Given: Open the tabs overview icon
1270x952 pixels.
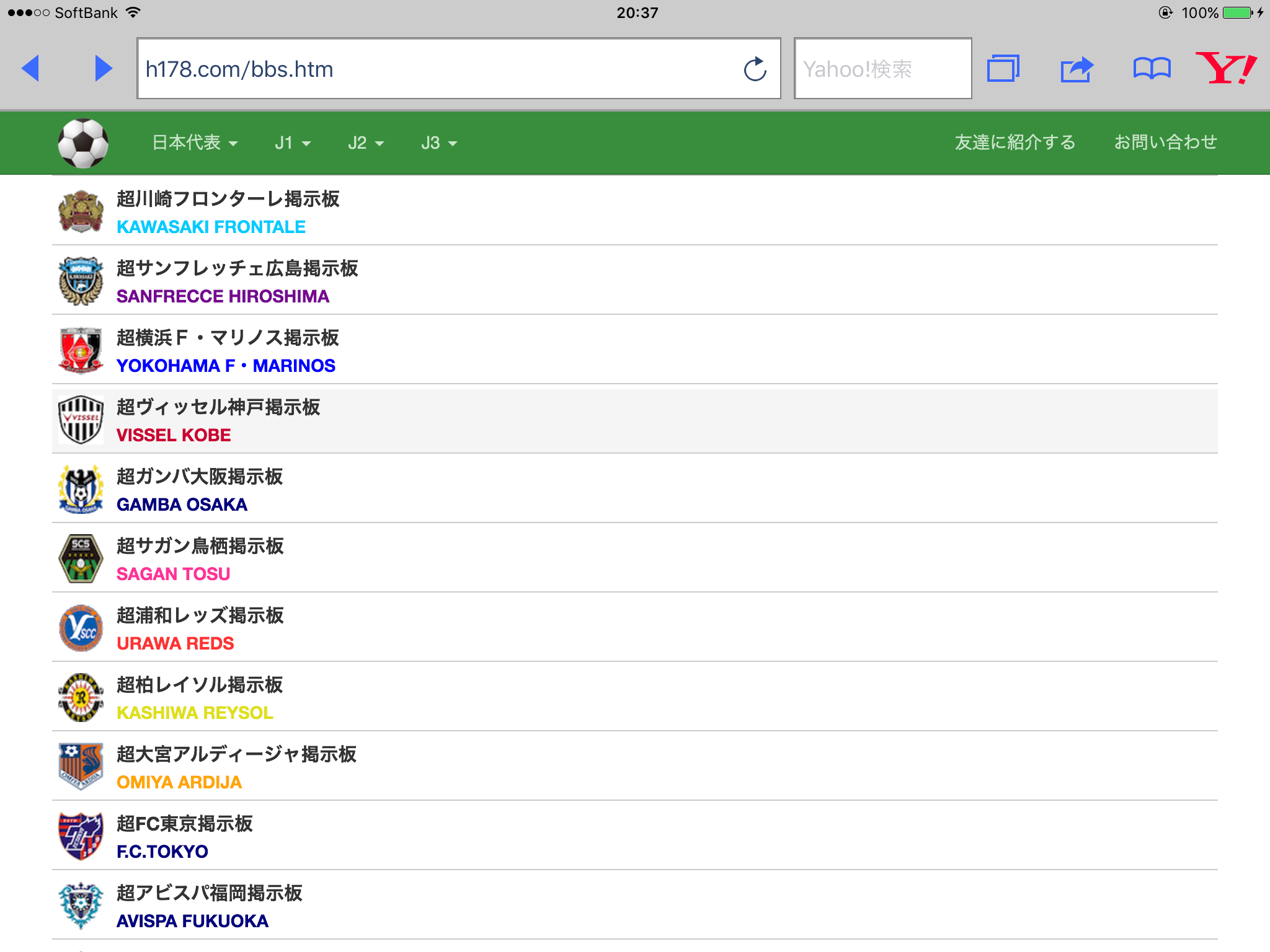Looking at the screenshot, I should pos(1003,68).
